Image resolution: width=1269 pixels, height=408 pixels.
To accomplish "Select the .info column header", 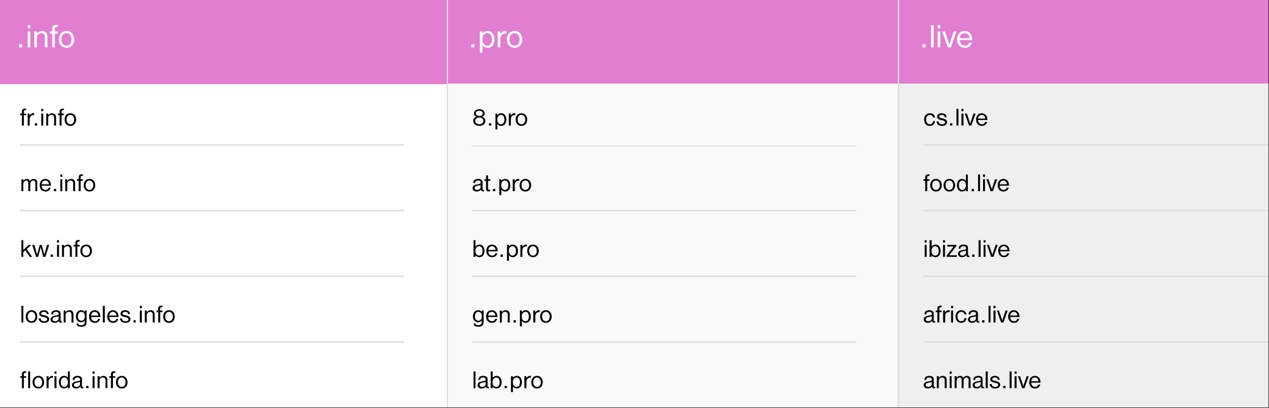I will click(x=46, y=38).
